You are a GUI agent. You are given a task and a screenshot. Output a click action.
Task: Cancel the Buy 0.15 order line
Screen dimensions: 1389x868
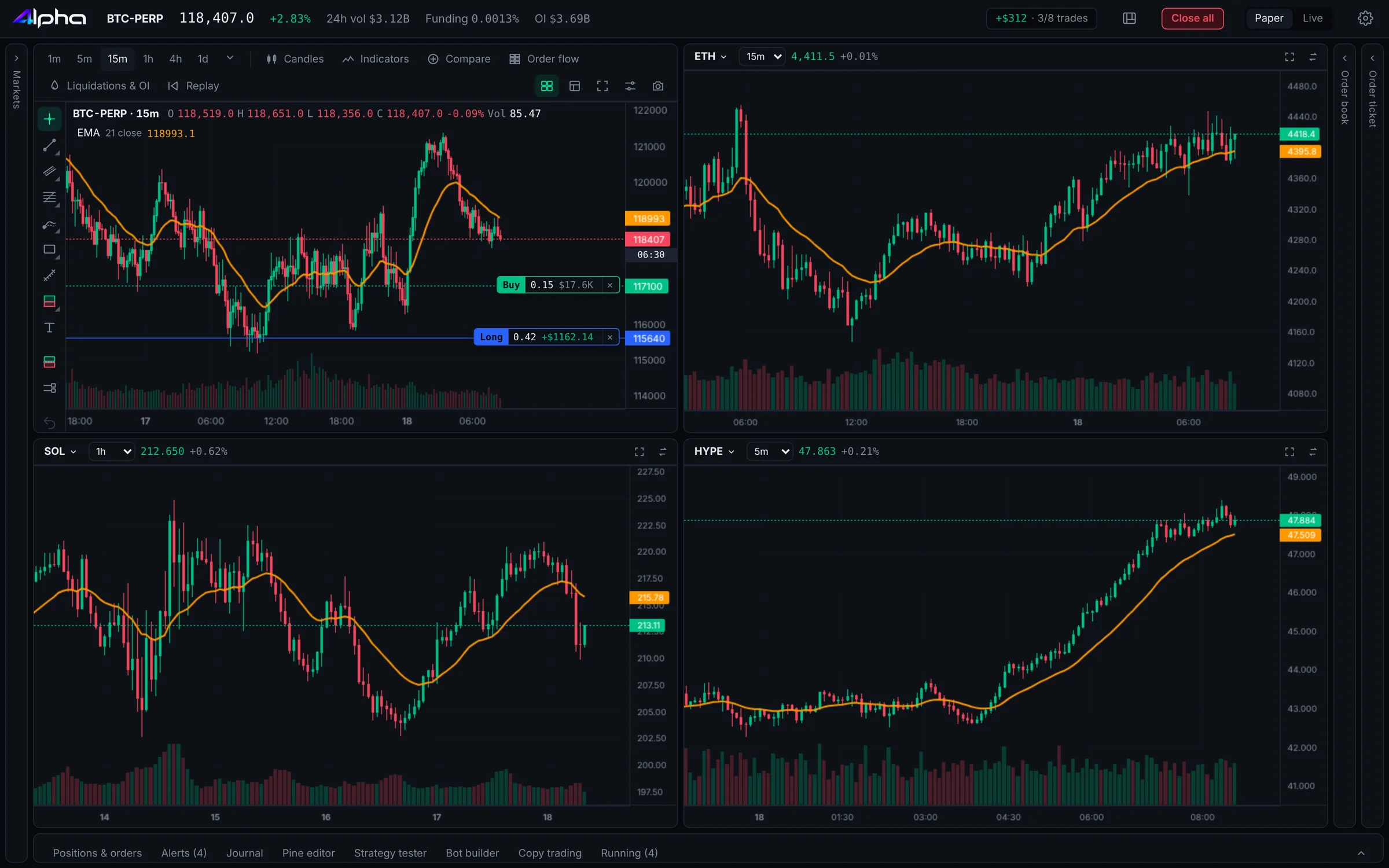610,285
